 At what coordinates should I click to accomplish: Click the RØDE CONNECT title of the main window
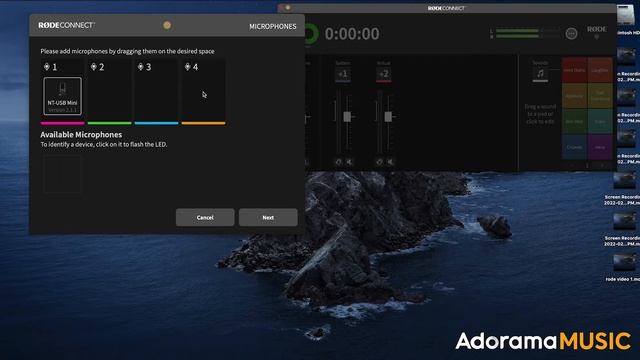[447, 8]
